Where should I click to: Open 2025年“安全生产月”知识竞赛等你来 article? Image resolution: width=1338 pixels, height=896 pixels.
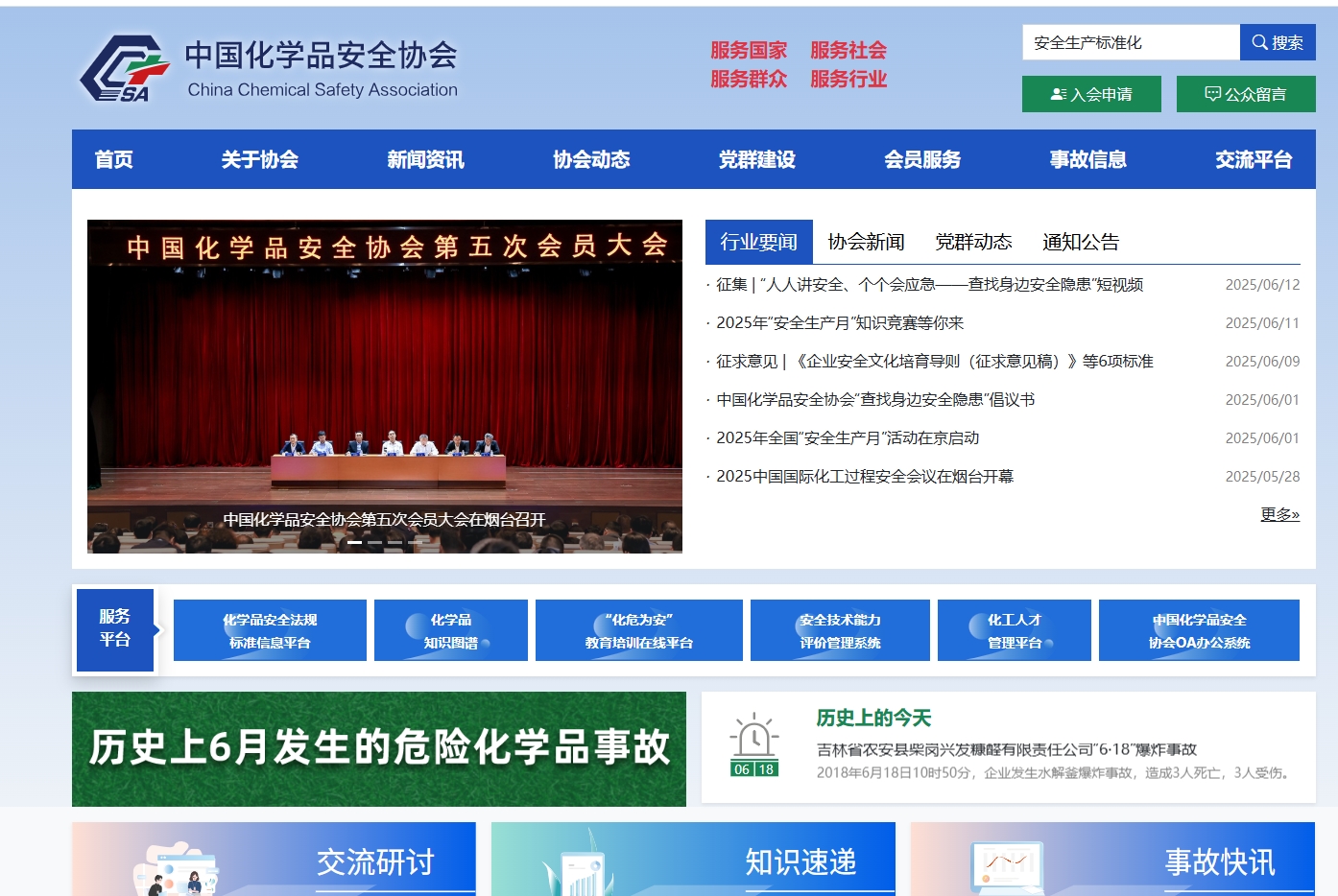click(x=840, y=323)
